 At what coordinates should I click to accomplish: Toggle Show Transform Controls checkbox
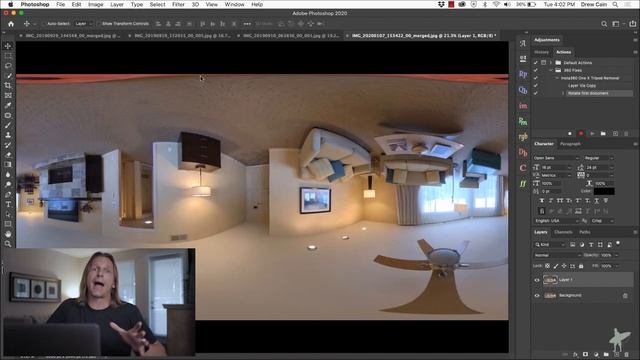98,24
